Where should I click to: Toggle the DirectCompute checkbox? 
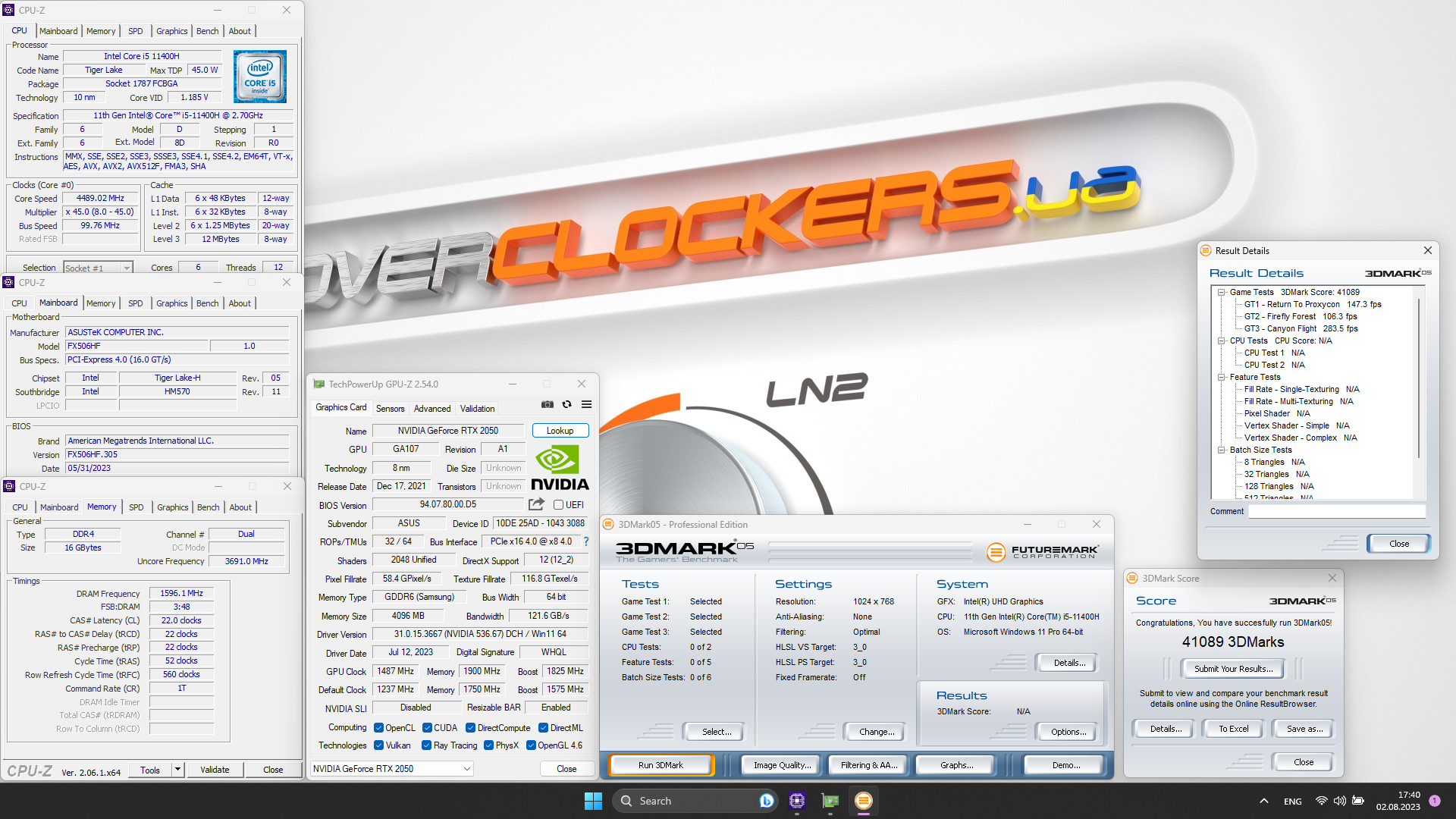point(470,728)
